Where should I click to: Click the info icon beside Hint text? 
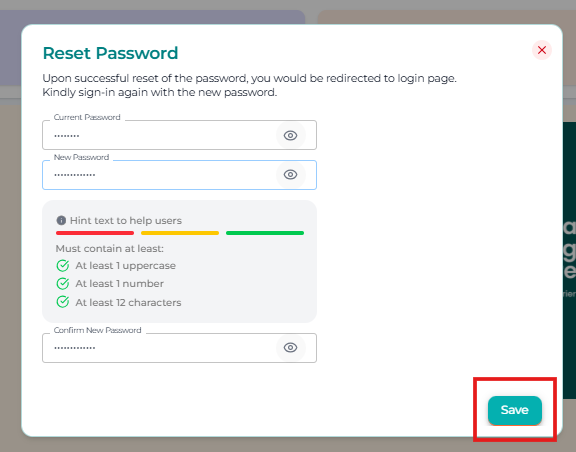tap(61, 220)
